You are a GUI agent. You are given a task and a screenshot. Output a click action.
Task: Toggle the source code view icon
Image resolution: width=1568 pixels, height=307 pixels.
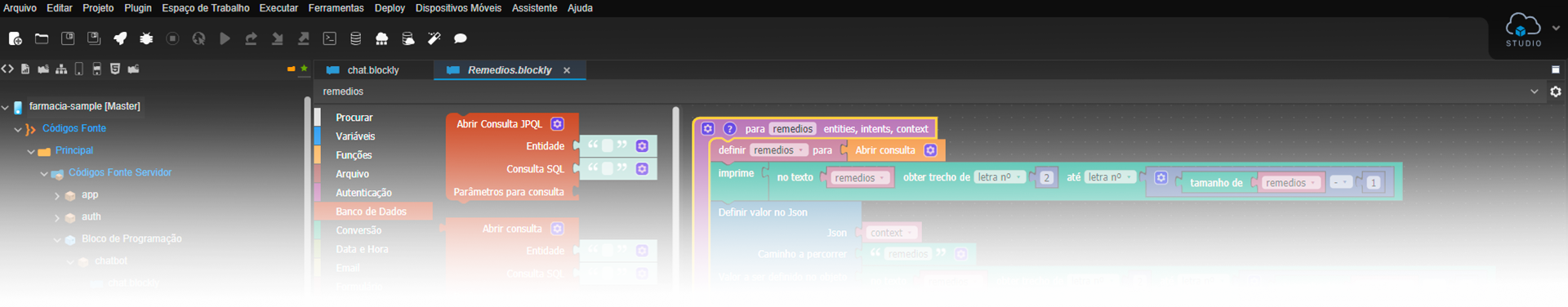[x=7, y=69]
